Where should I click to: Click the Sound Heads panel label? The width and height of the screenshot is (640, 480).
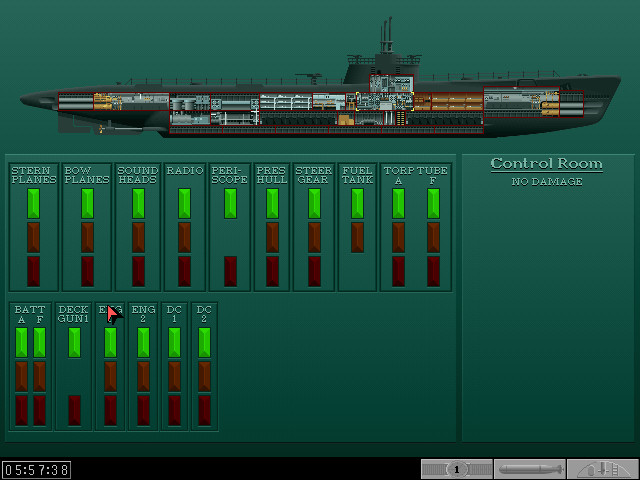click(138, 175)
